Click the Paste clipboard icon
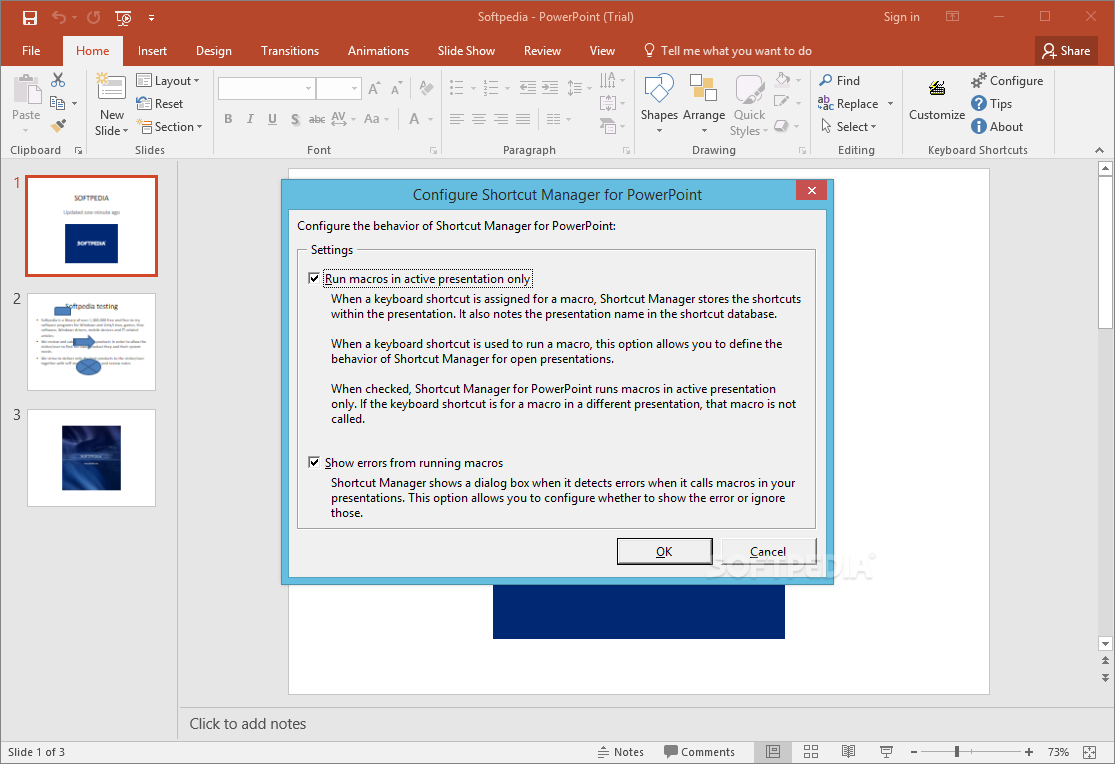The height and width of the screenshot is (764, 1115). pyautogui.click(x=27, y=90)
